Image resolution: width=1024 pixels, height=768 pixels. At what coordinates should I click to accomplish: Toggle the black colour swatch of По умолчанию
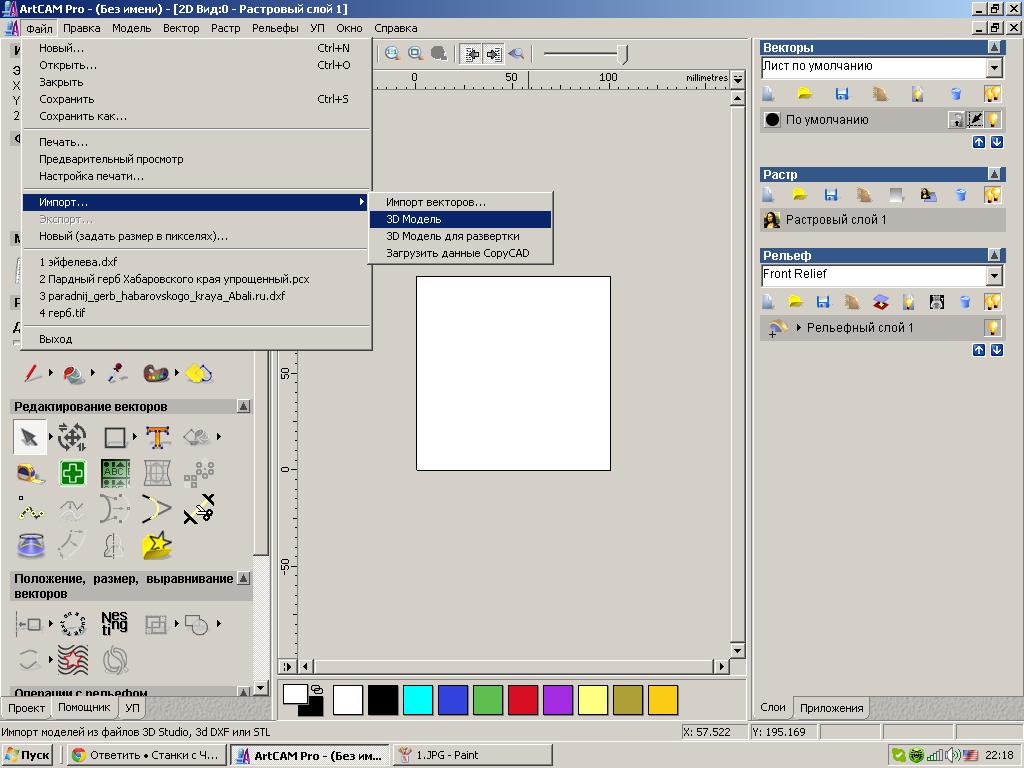(772, 120)
